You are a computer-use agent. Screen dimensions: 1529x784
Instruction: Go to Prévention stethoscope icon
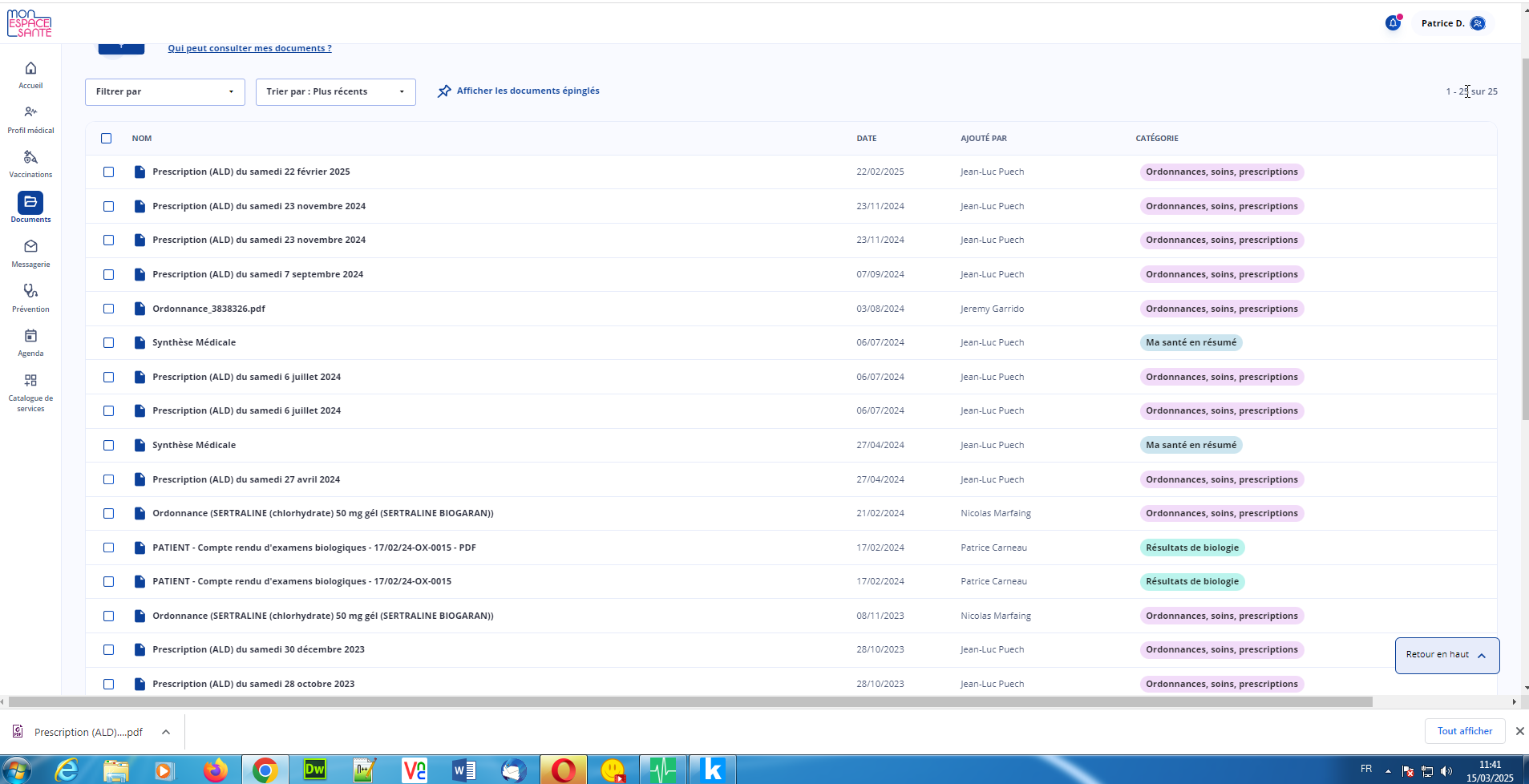pyautogui.click(x=30, y=291)
